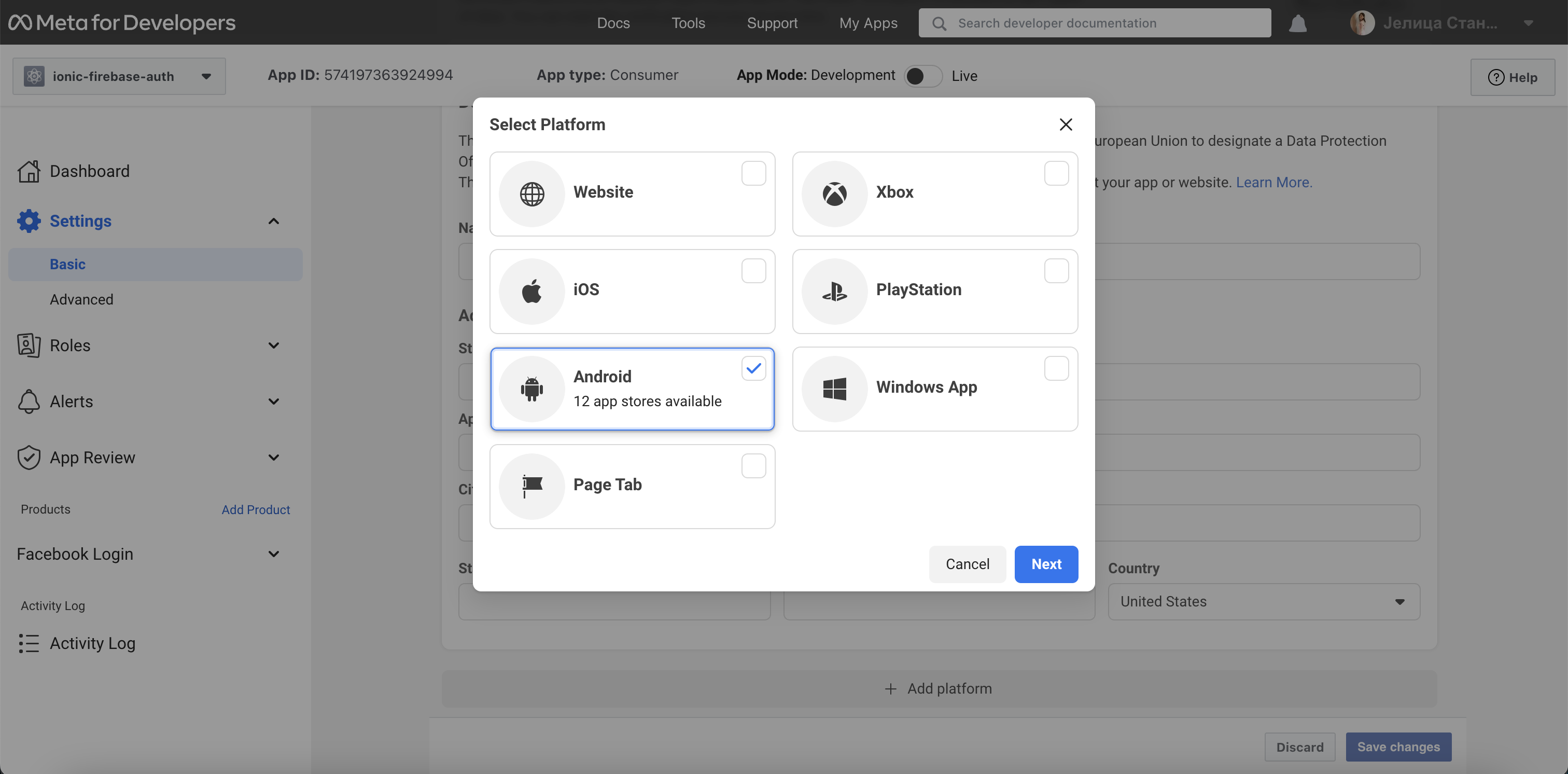Image resolution: width=1568 pixels, height=774 pixels.
Task: Click the Meta for Developers logo
Action: click(122, 22)
